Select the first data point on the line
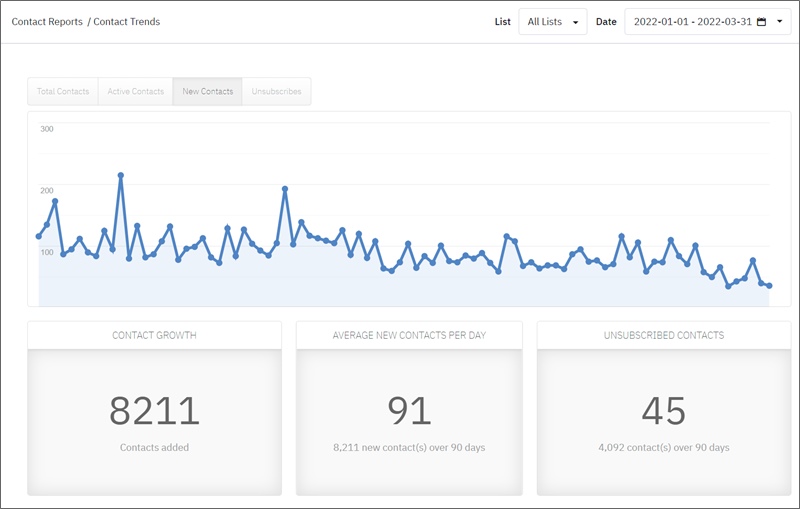This screenshot has height=509, width=800. [x=39, y=236]
